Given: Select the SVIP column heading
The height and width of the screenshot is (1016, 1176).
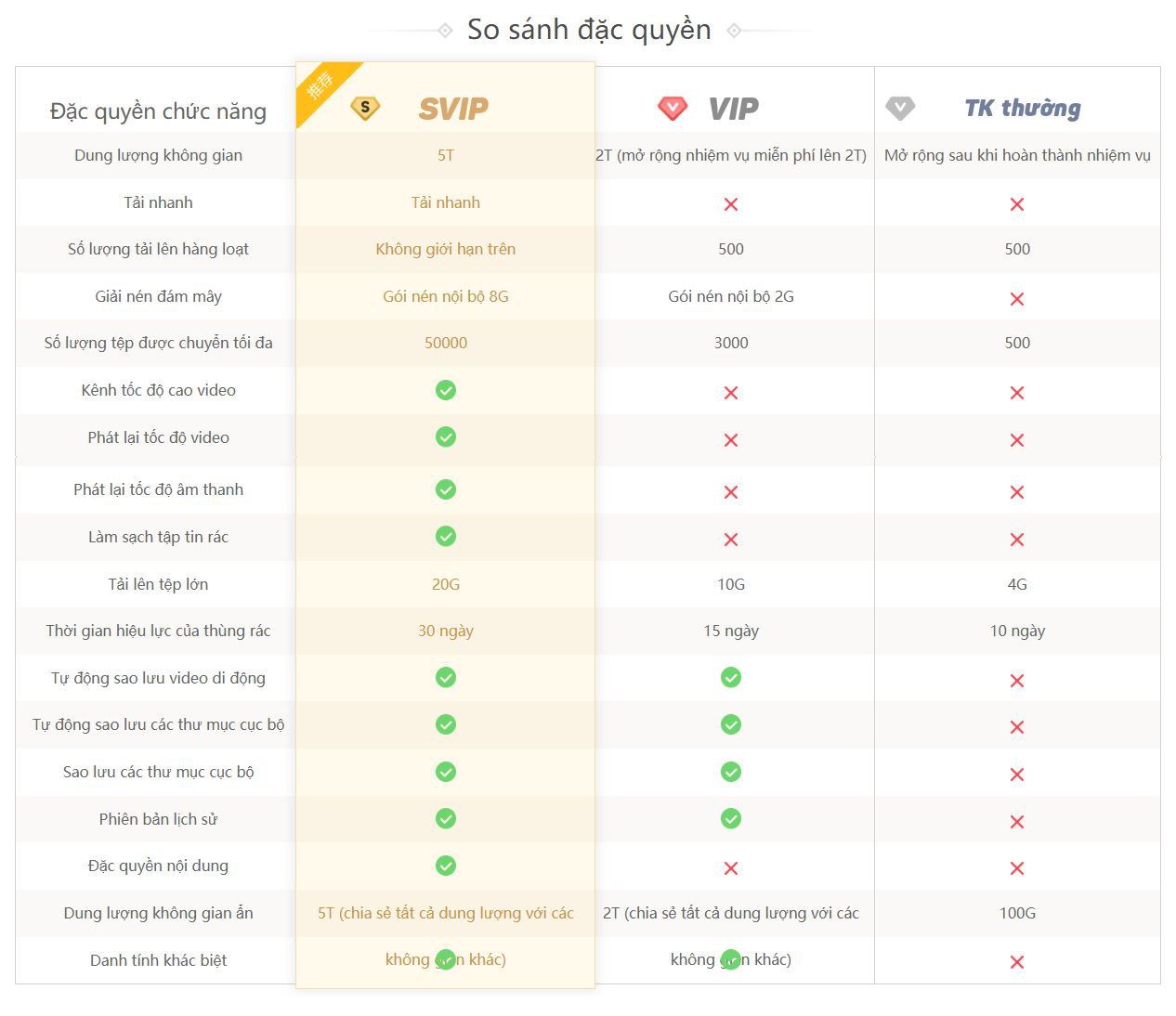Looking at the screenshot, I should (453, 109).
